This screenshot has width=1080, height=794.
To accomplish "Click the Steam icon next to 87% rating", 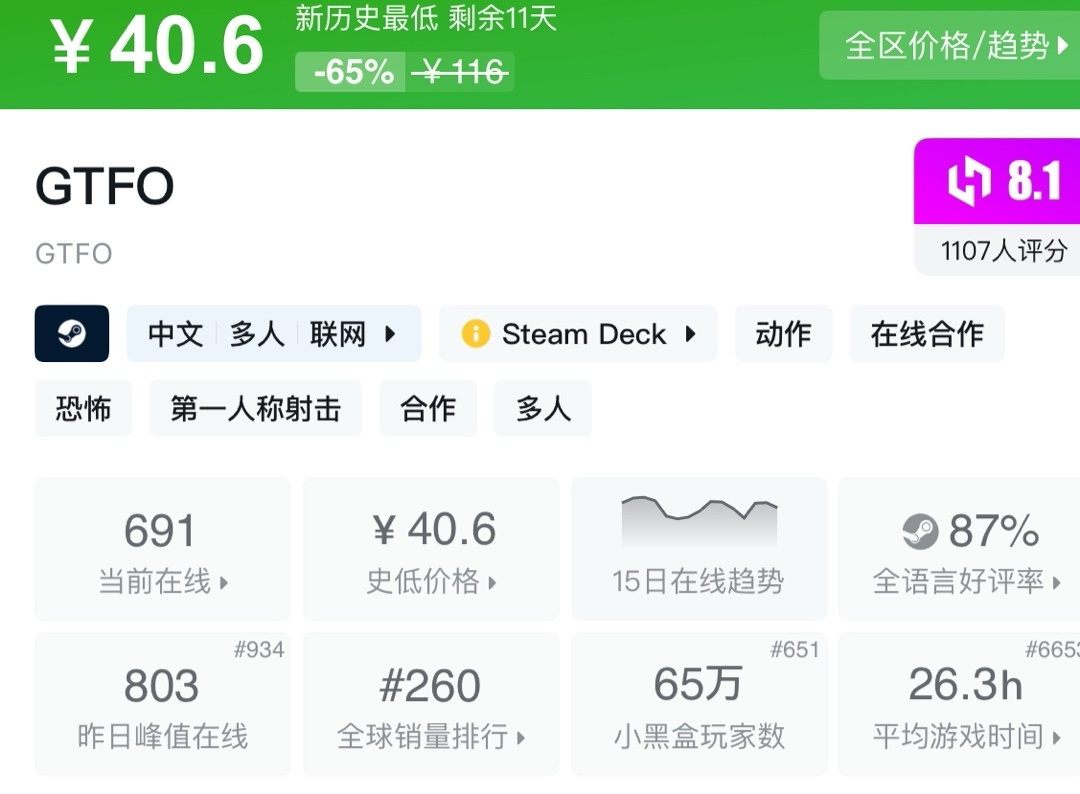I will (919, 531).
